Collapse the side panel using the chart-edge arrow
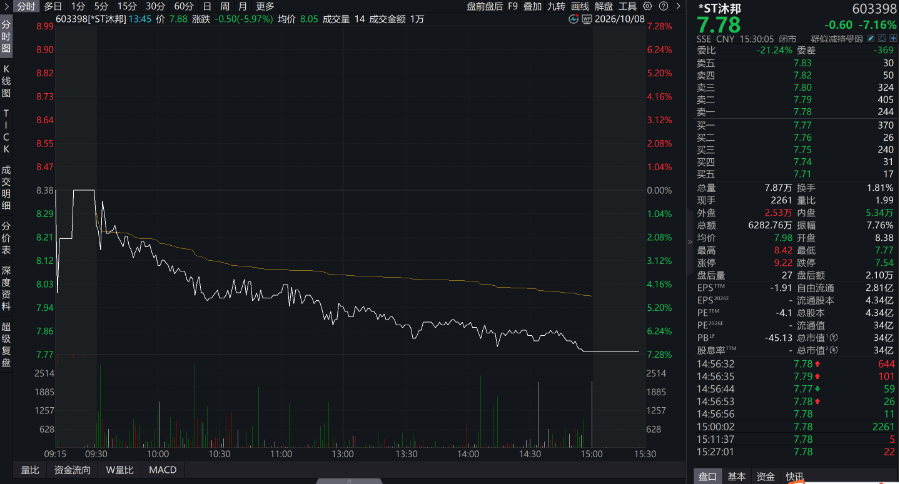The height and width of the screenshot is (484, 899). pyautogui.click(x=690, y=241)
